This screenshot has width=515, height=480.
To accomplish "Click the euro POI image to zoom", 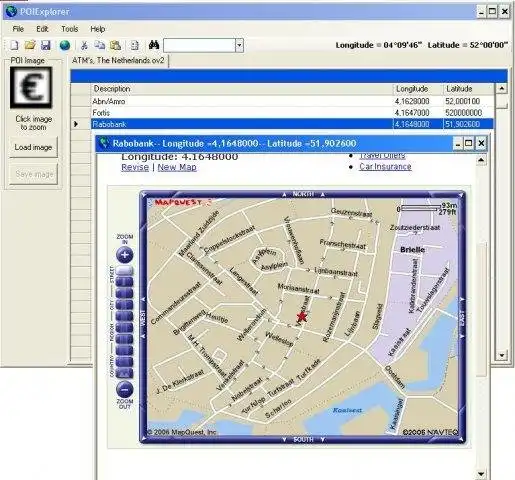I will point(31,88).
